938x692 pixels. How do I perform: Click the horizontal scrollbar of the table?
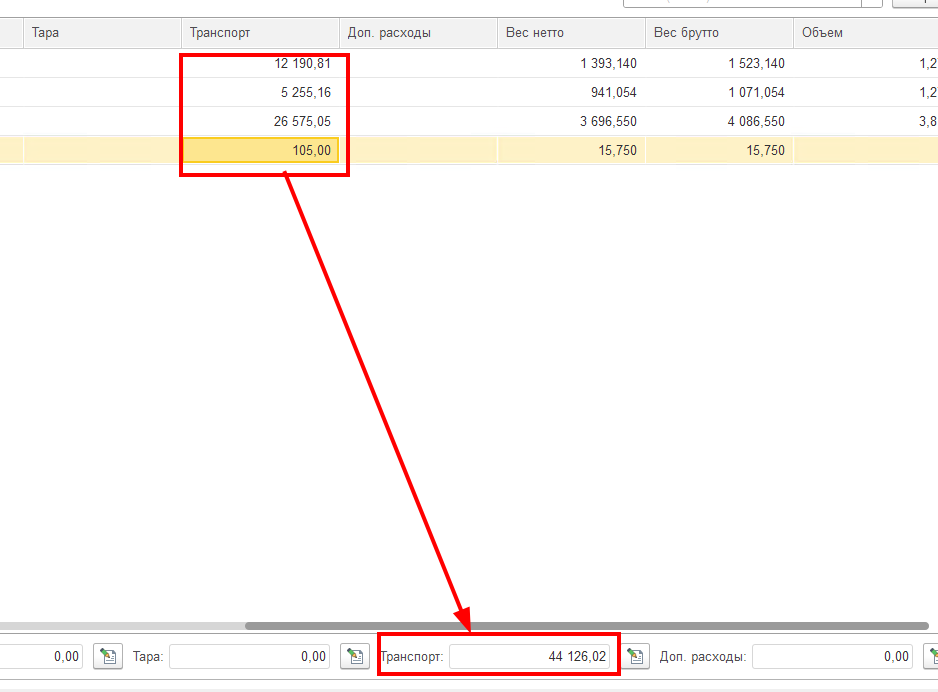coord(586,626)
